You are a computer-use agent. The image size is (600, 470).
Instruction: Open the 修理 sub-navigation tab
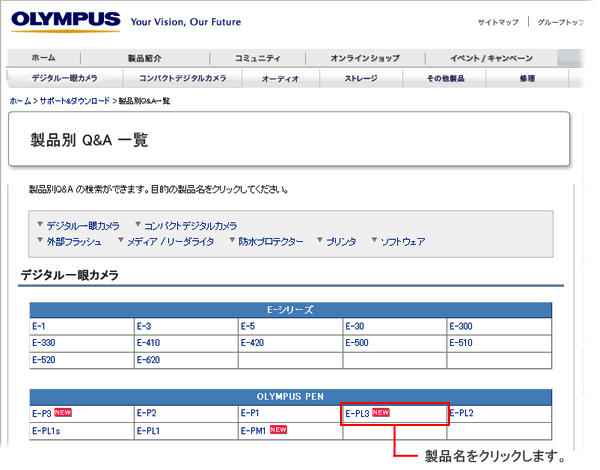pos(527,78)
